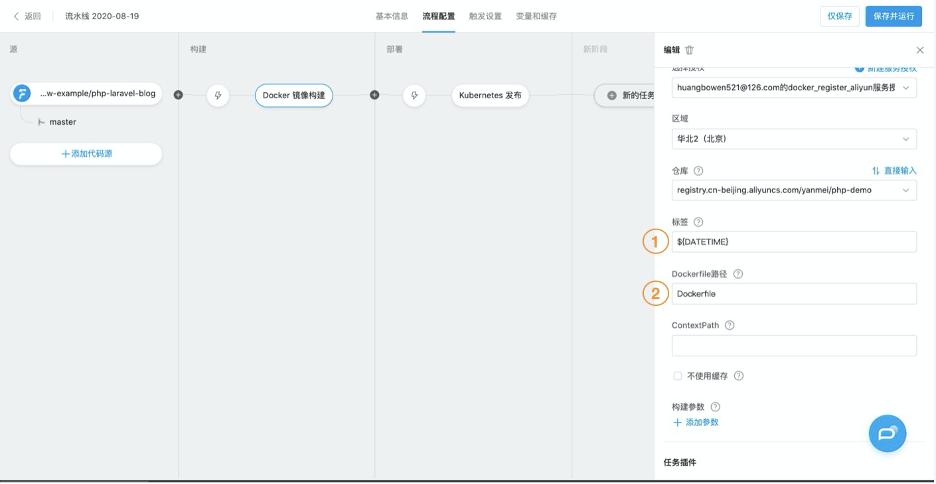Open the chat support bubble
Image resolution: width=936 pixels, height=484 pixels.
(x=887, y=433)
